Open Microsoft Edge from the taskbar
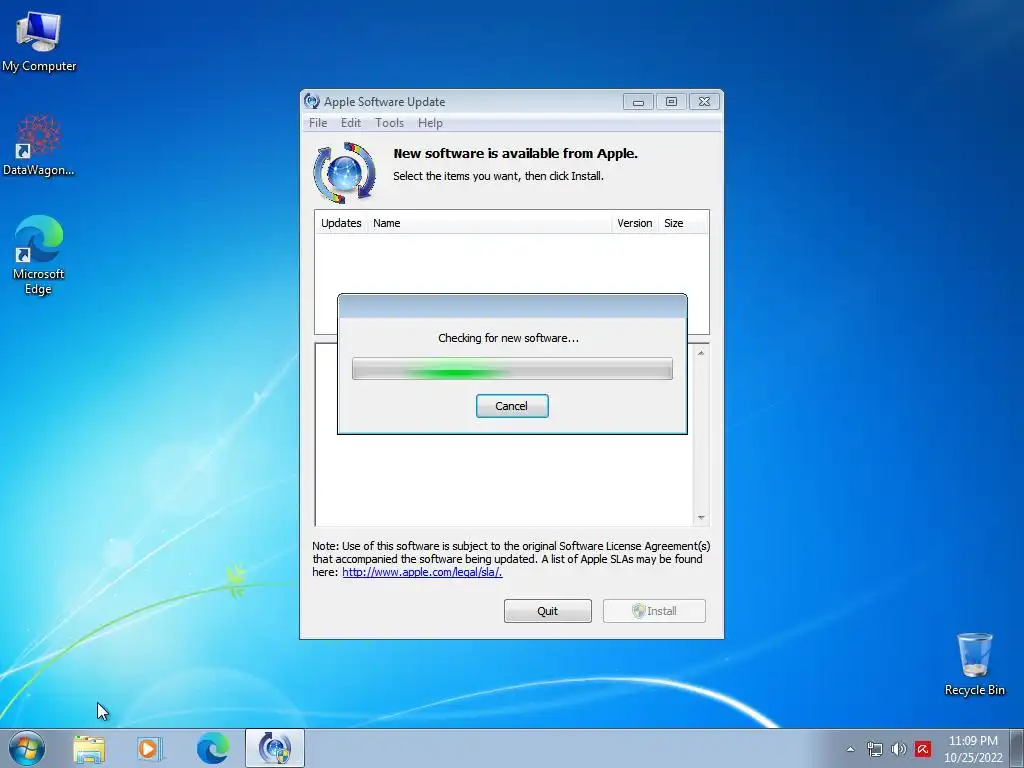 pyautogui.click(x=213, y=748)
